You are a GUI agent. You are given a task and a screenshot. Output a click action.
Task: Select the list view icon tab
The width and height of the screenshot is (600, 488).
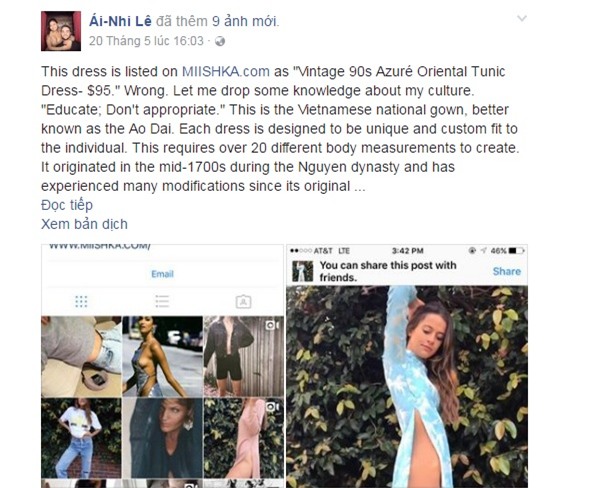point(162,301)
